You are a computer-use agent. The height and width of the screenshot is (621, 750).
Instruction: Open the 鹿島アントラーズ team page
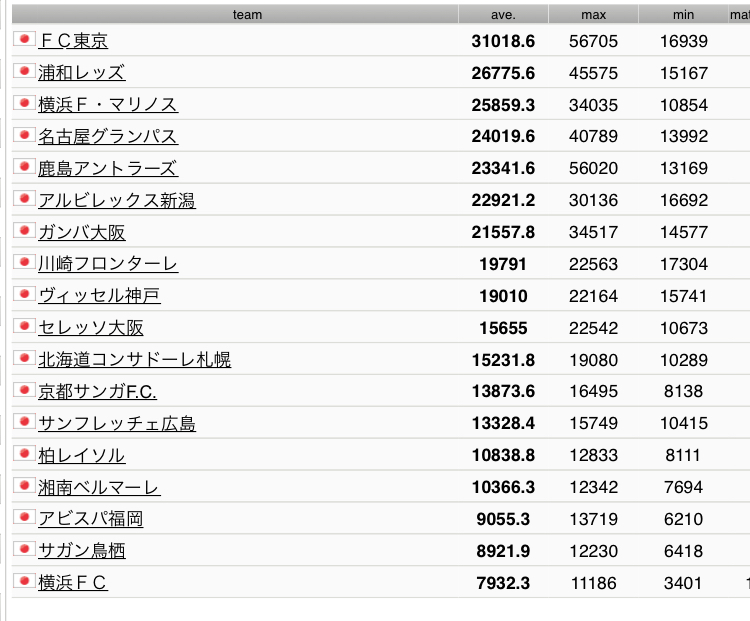coord(107,168)
